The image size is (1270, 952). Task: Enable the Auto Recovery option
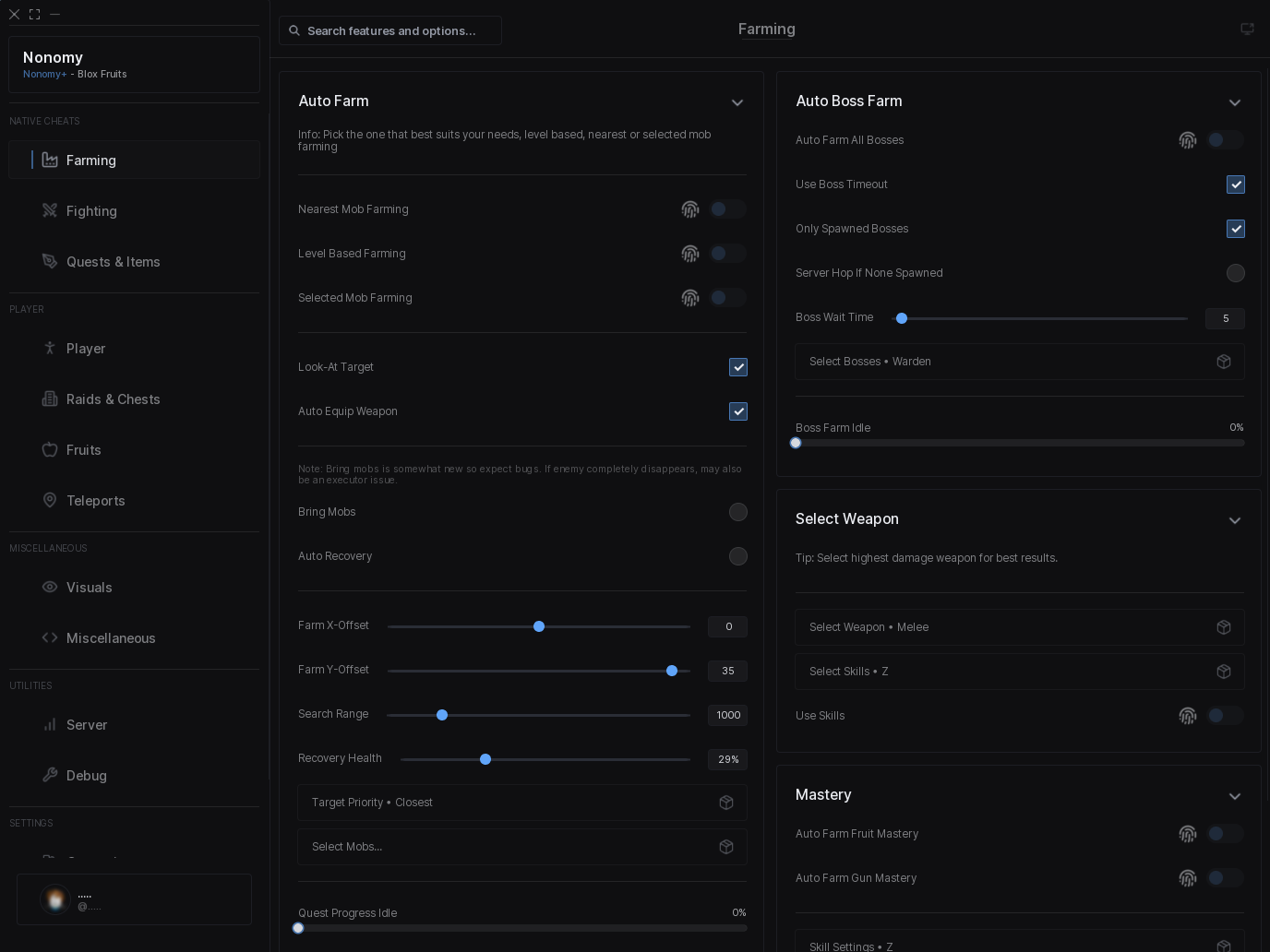tap(738, 556)
